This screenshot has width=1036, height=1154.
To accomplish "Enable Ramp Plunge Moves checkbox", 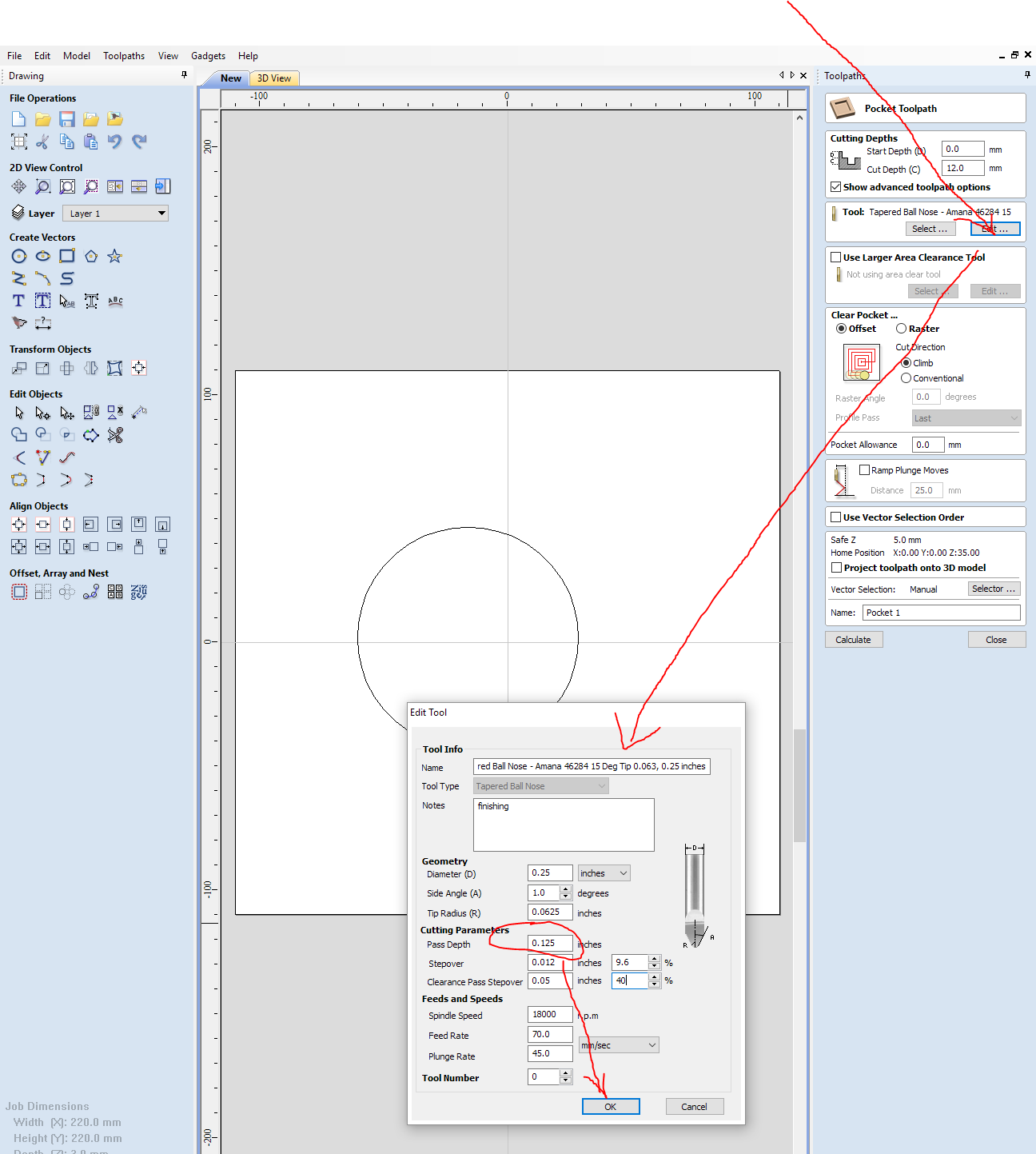I will (x=864, y=470).
